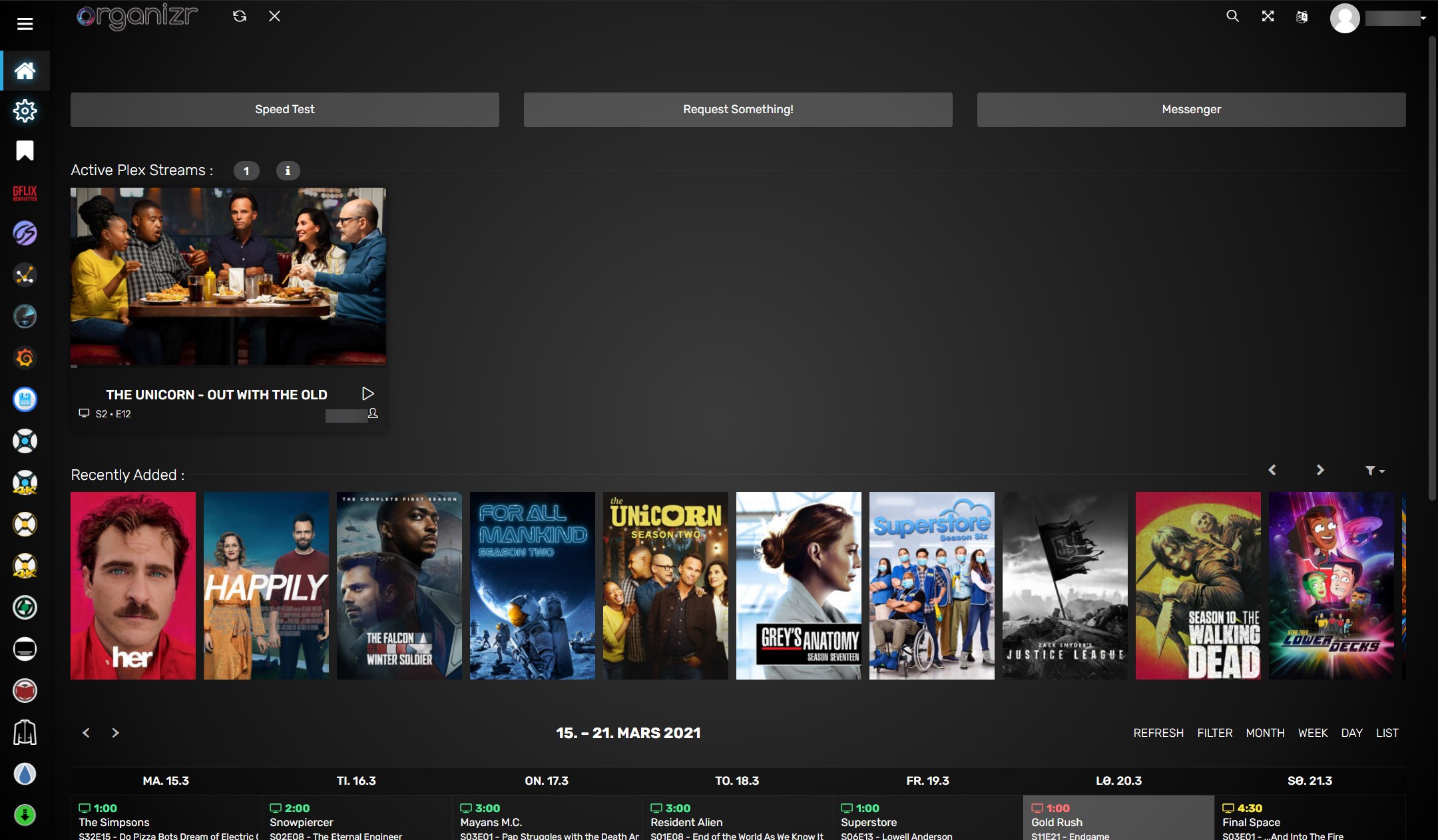
Task: Open the Recently Added filter dropdown
Action: click(1375, 471)
